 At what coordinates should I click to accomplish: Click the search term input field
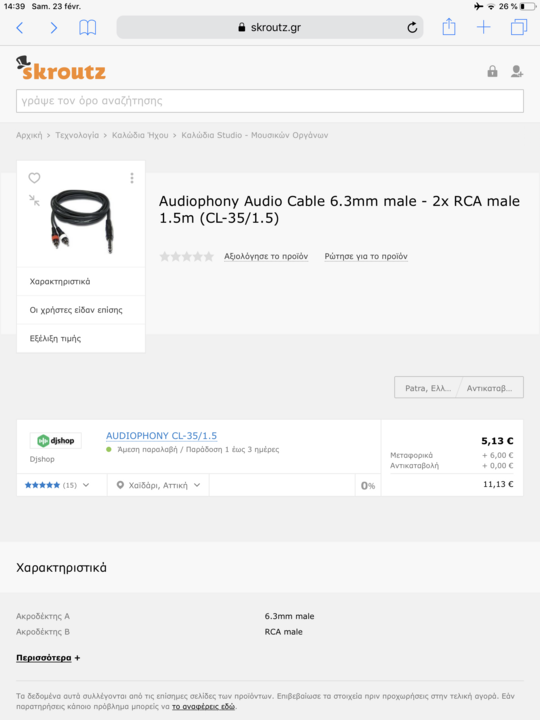tap(270, 101)
